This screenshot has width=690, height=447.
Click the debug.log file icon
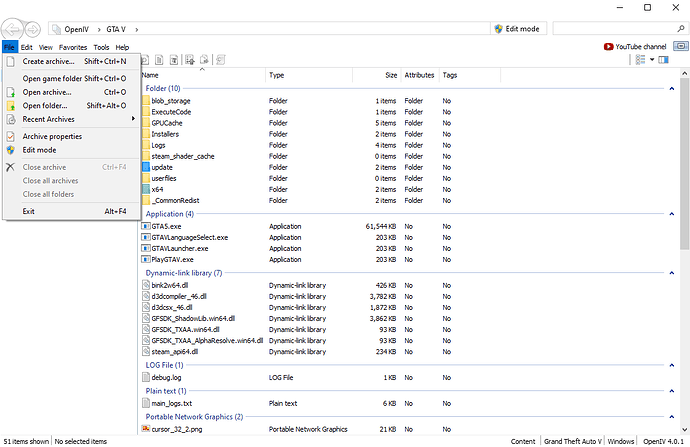[146, 377]
